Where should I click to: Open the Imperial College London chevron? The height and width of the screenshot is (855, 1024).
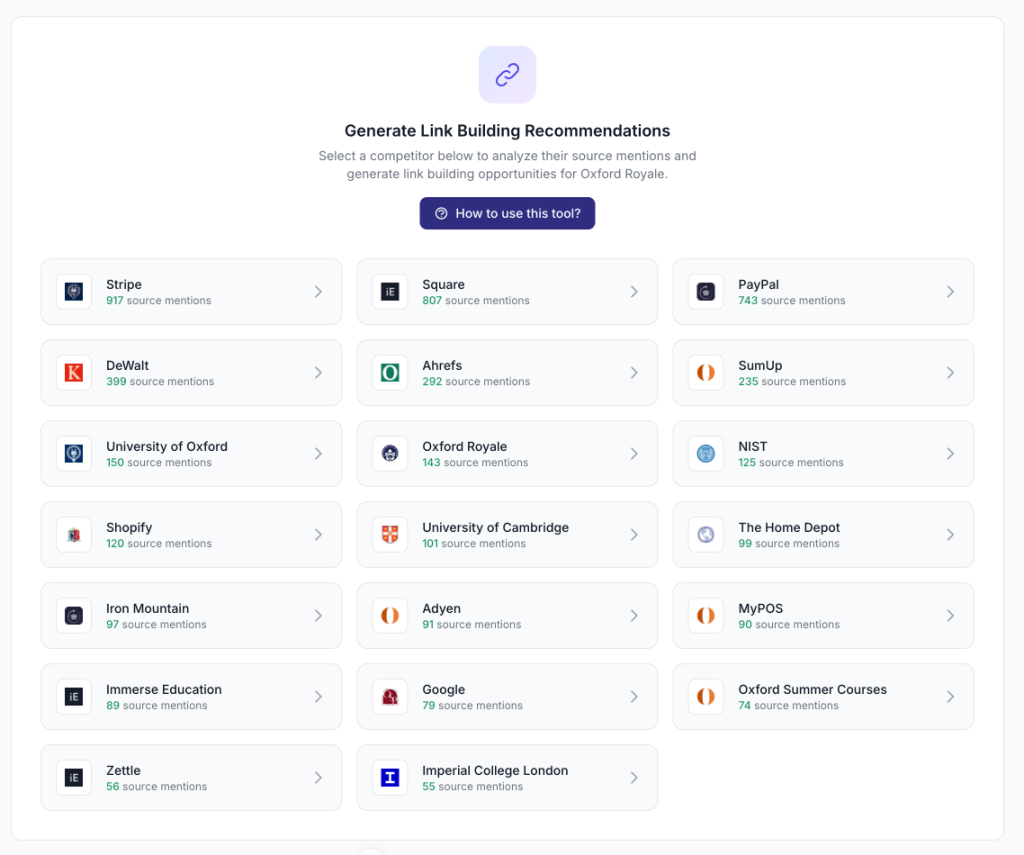click(x=634, y=777)
